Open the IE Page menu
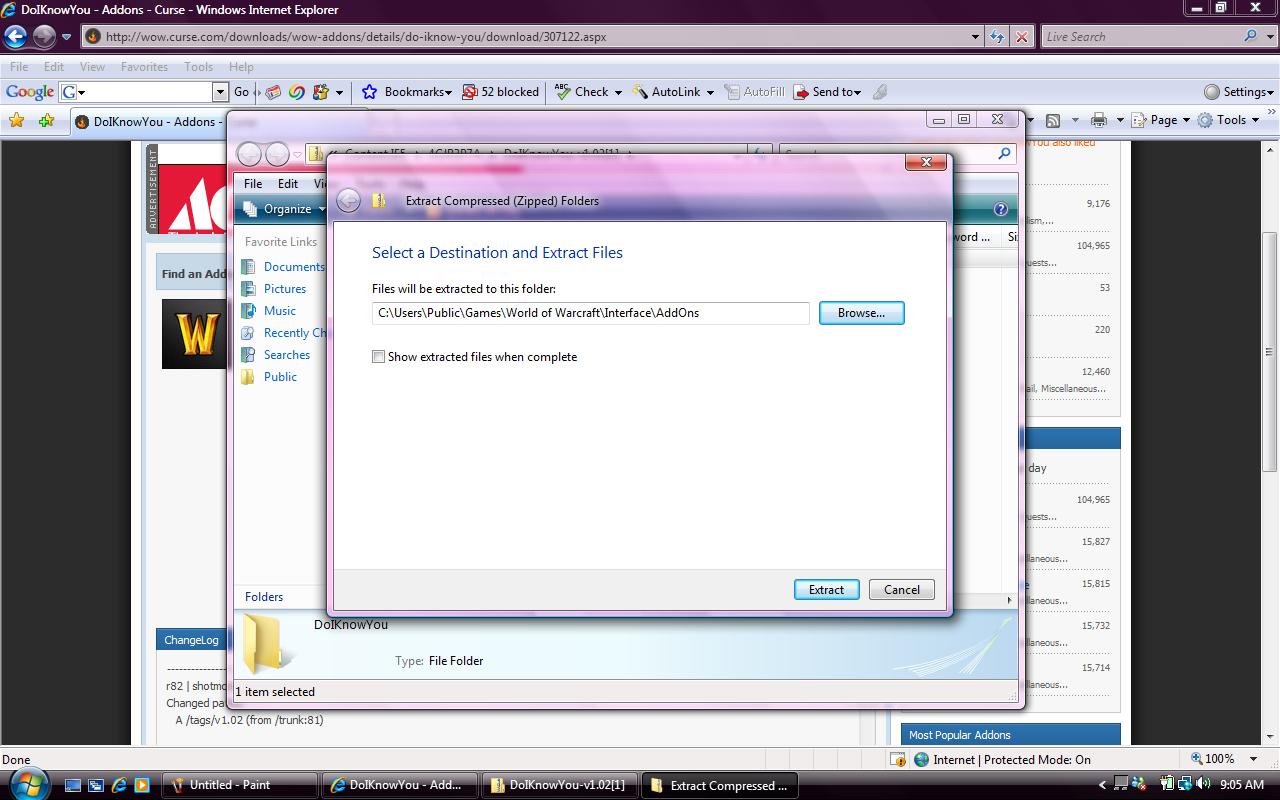 1160,120
